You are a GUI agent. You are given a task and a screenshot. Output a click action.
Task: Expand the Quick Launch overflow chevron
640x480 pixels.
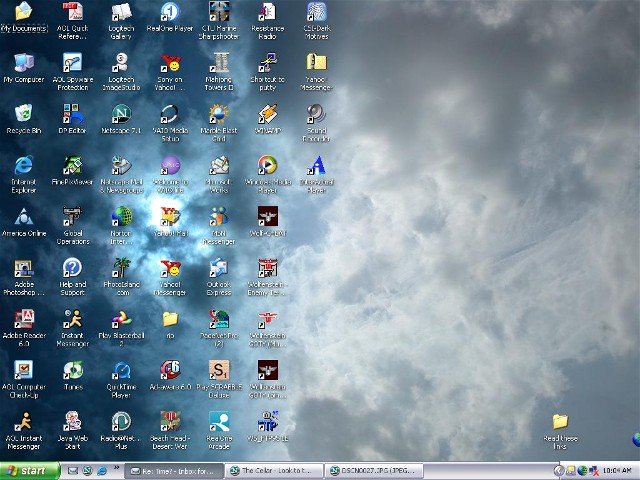(116, 468)
